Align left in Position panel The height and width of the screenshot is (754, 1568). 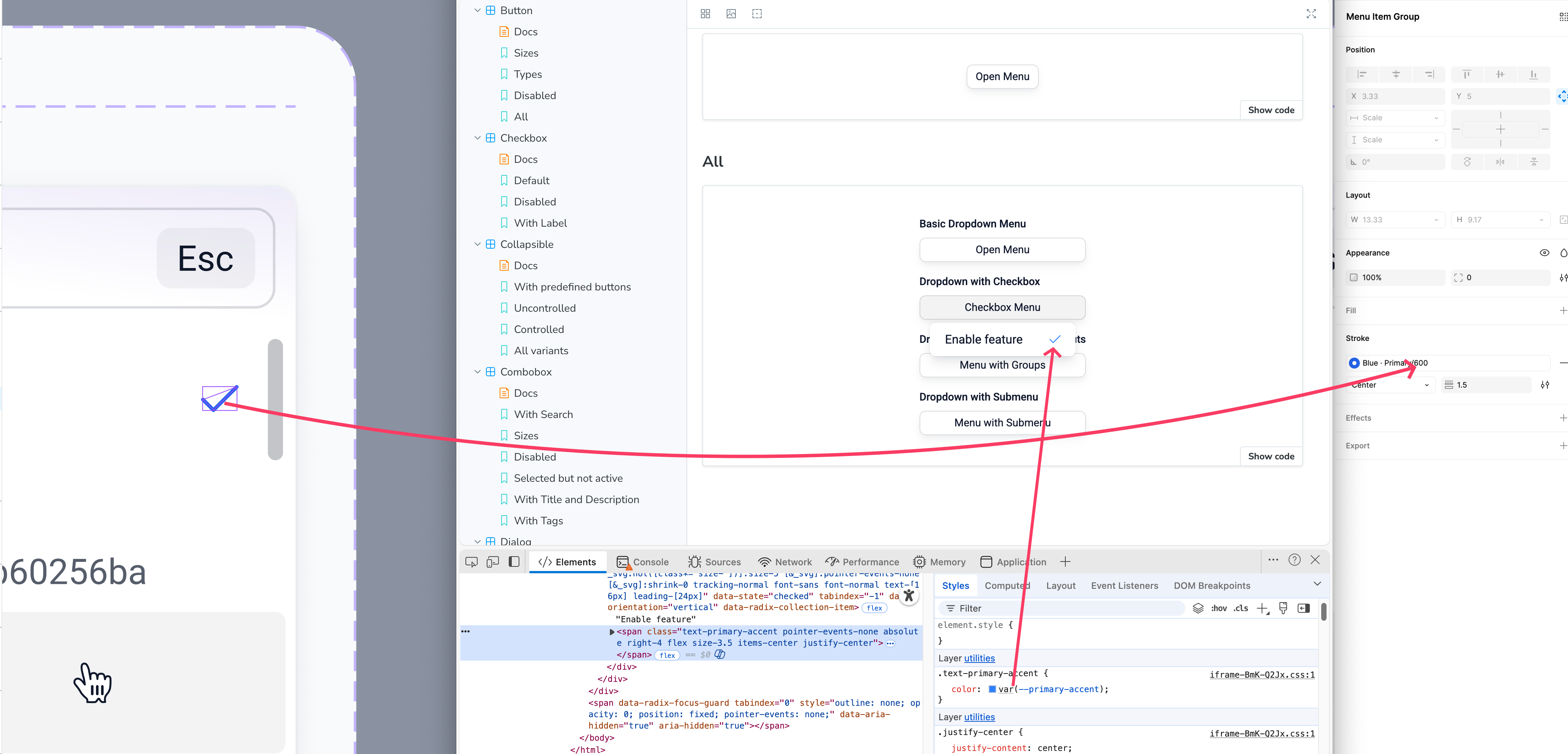(1362, 74)
